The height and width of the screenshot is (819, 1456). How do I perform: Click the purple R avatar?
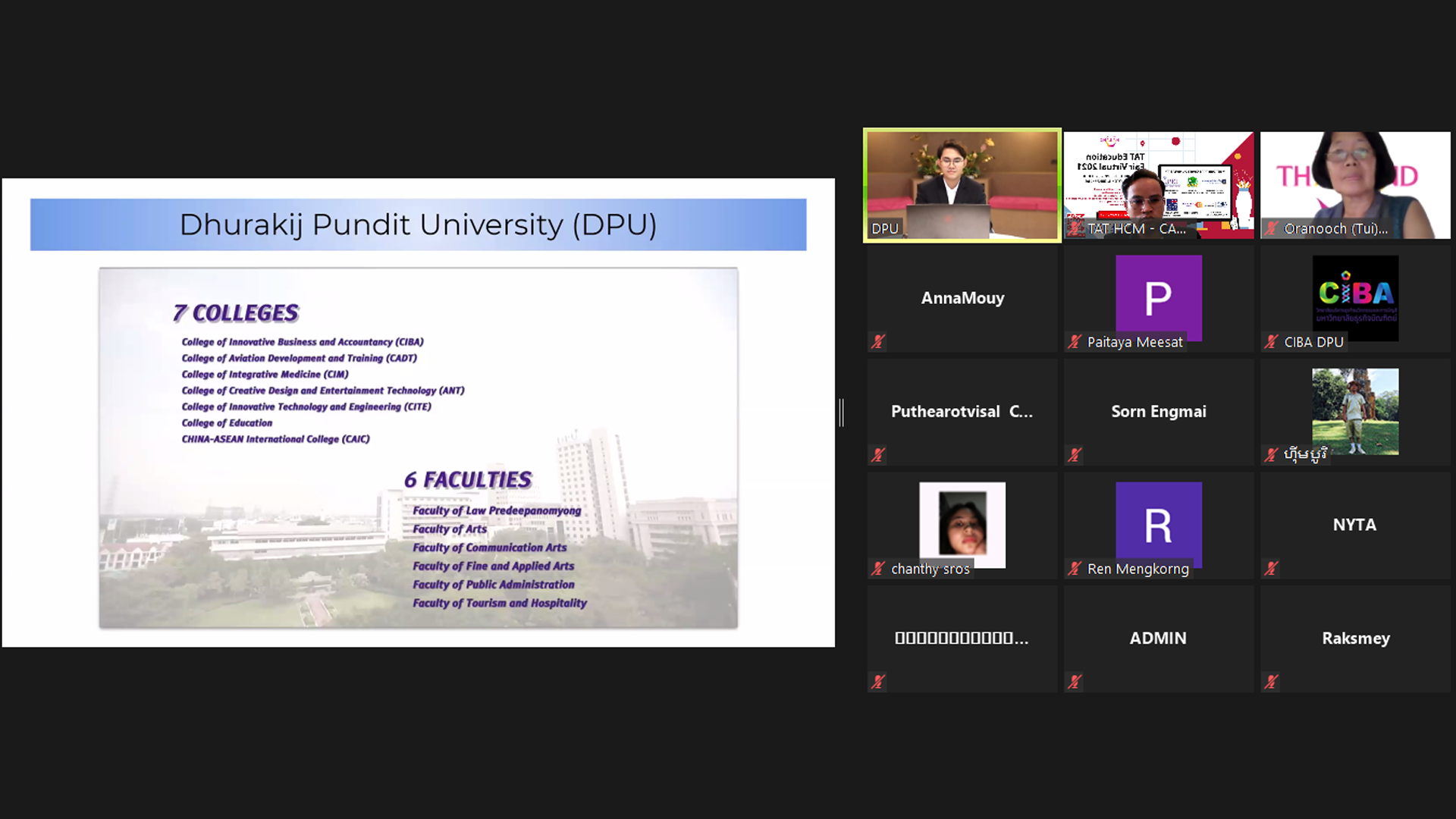(x=1158, y=524)
